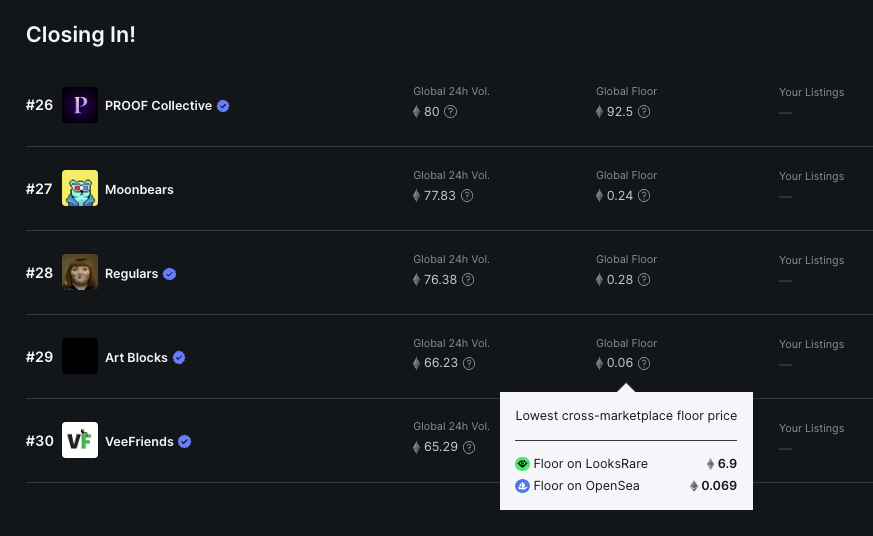Click help icon next to 80 volume
The image size is (873, 536).
pos(451,112)
